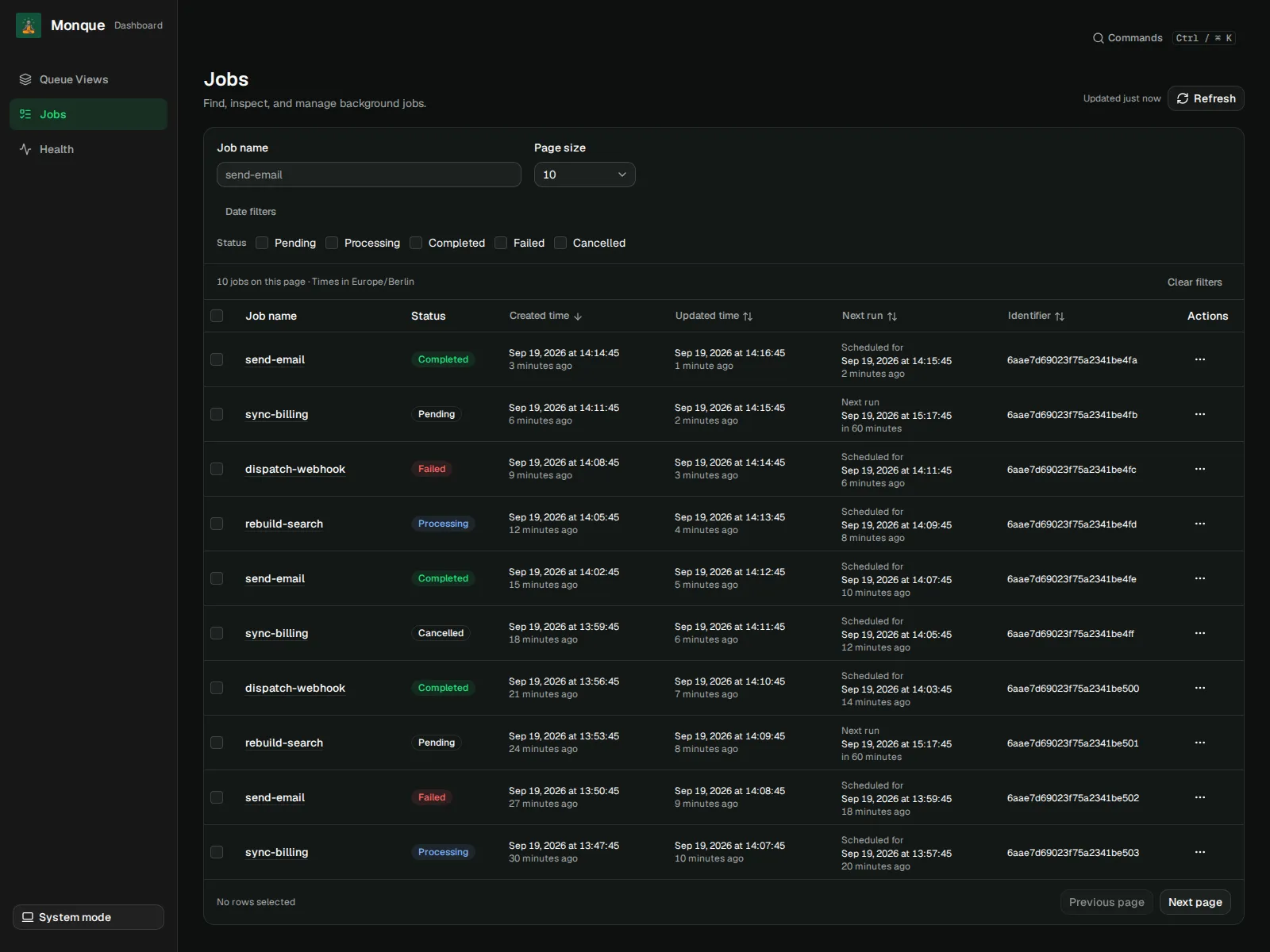Screen dimensions: 1270x952
Task: Enable the Processing status filter checkbox
Action: (x=332, y=243)
